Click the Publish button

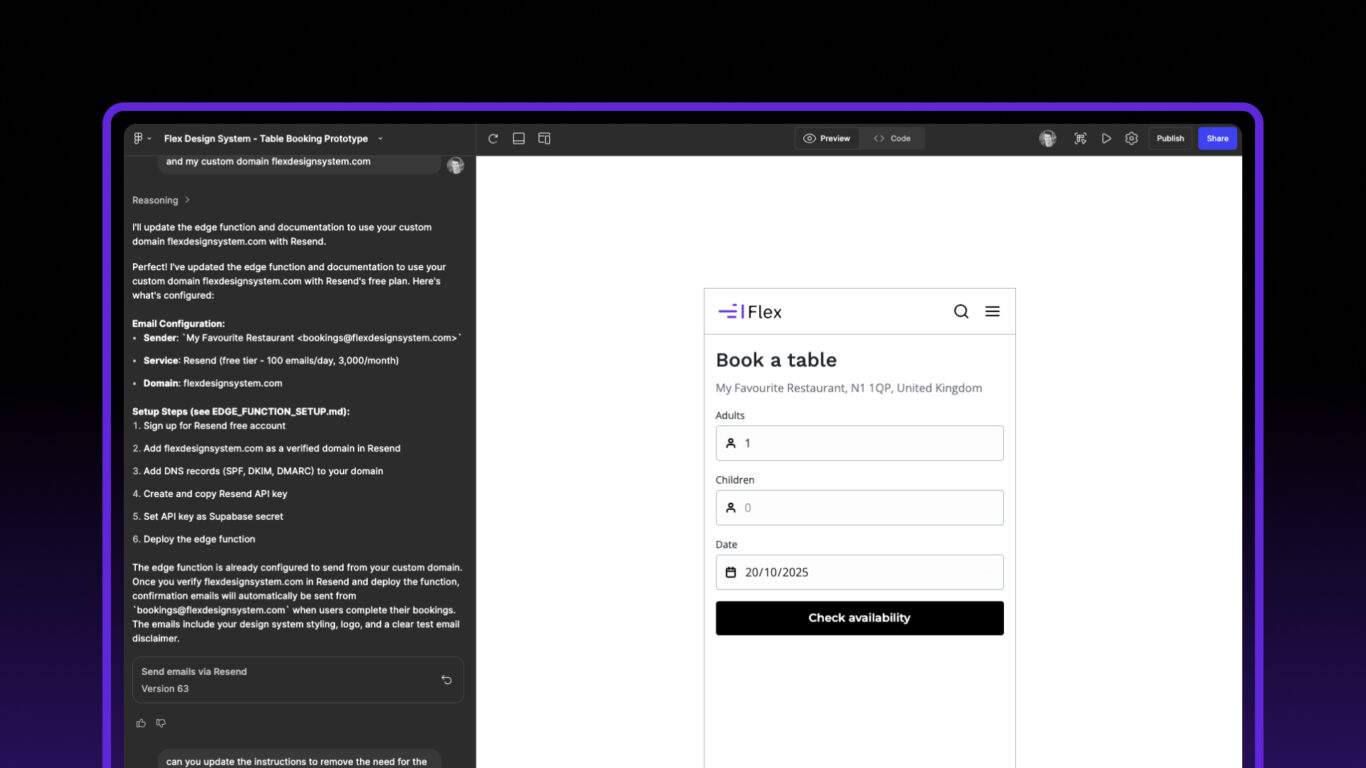click(1169, 138)
